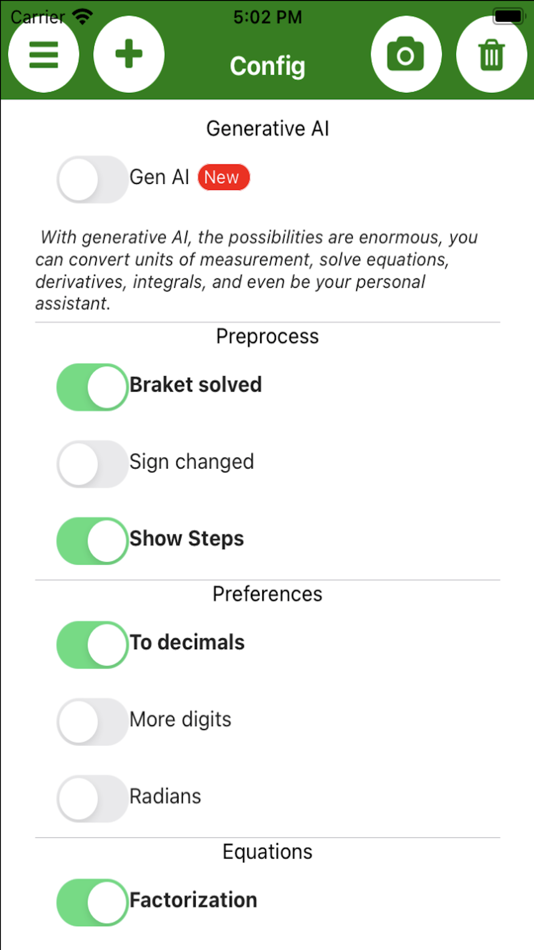The width and height of the screenshot is (534, 950).
Task: Tap the Equations section header
Action: [x=267, y=852]
